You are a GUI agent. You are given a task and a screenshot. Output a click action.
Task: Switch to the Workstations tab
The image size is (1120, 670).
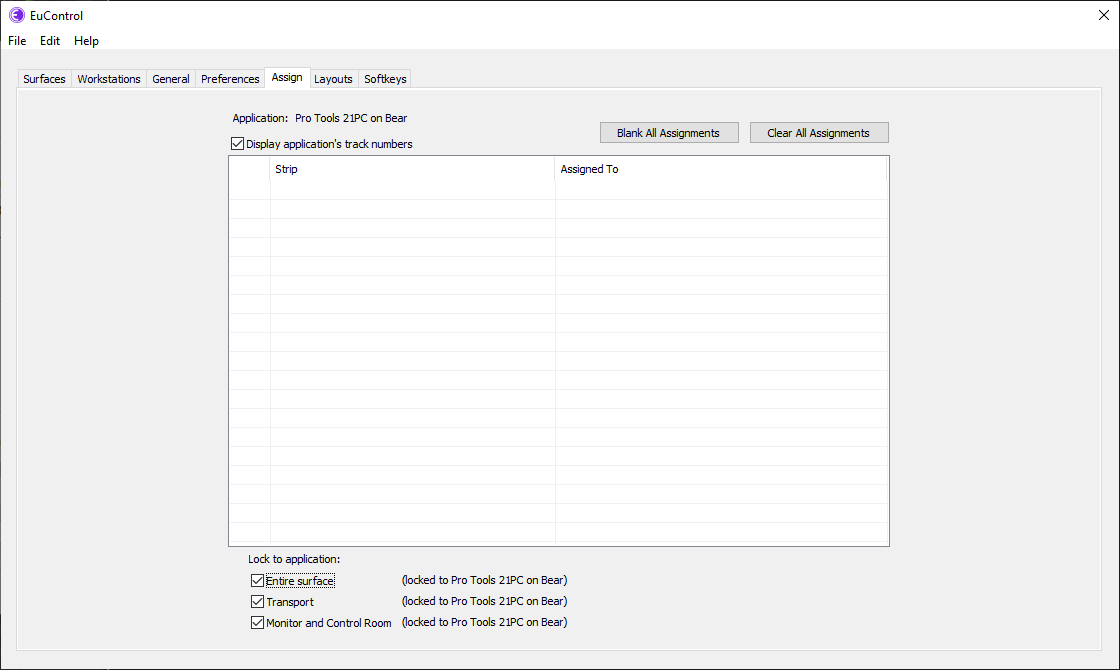[x=109, y=79]
